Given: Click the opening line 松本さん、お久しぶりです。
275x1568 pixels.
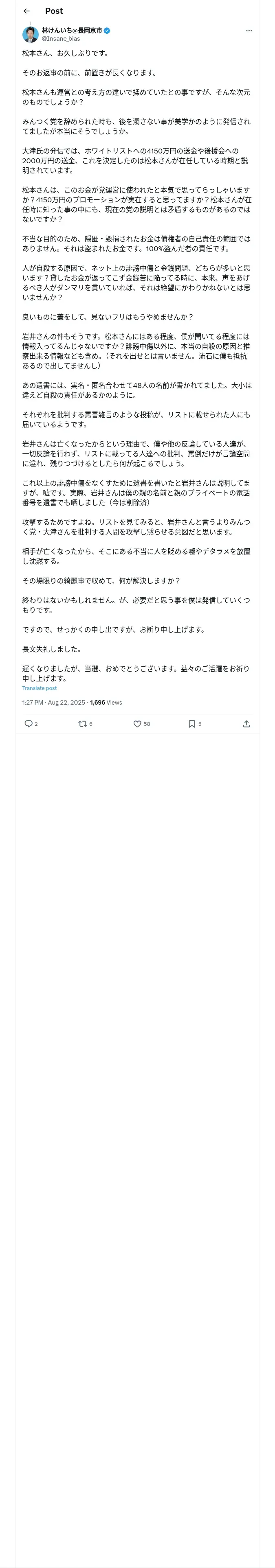Looking at the screenshot, I should point(65,53).
